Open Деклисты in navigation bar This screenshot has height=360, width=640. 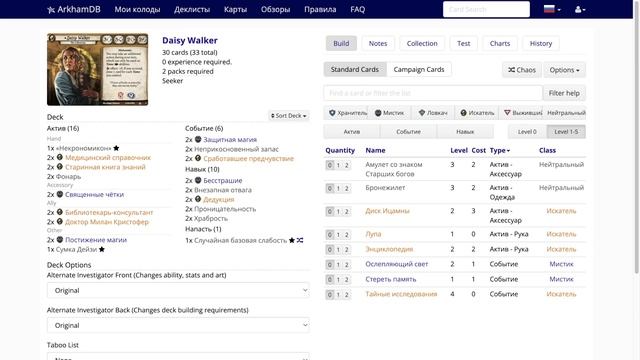click(192, 9)
